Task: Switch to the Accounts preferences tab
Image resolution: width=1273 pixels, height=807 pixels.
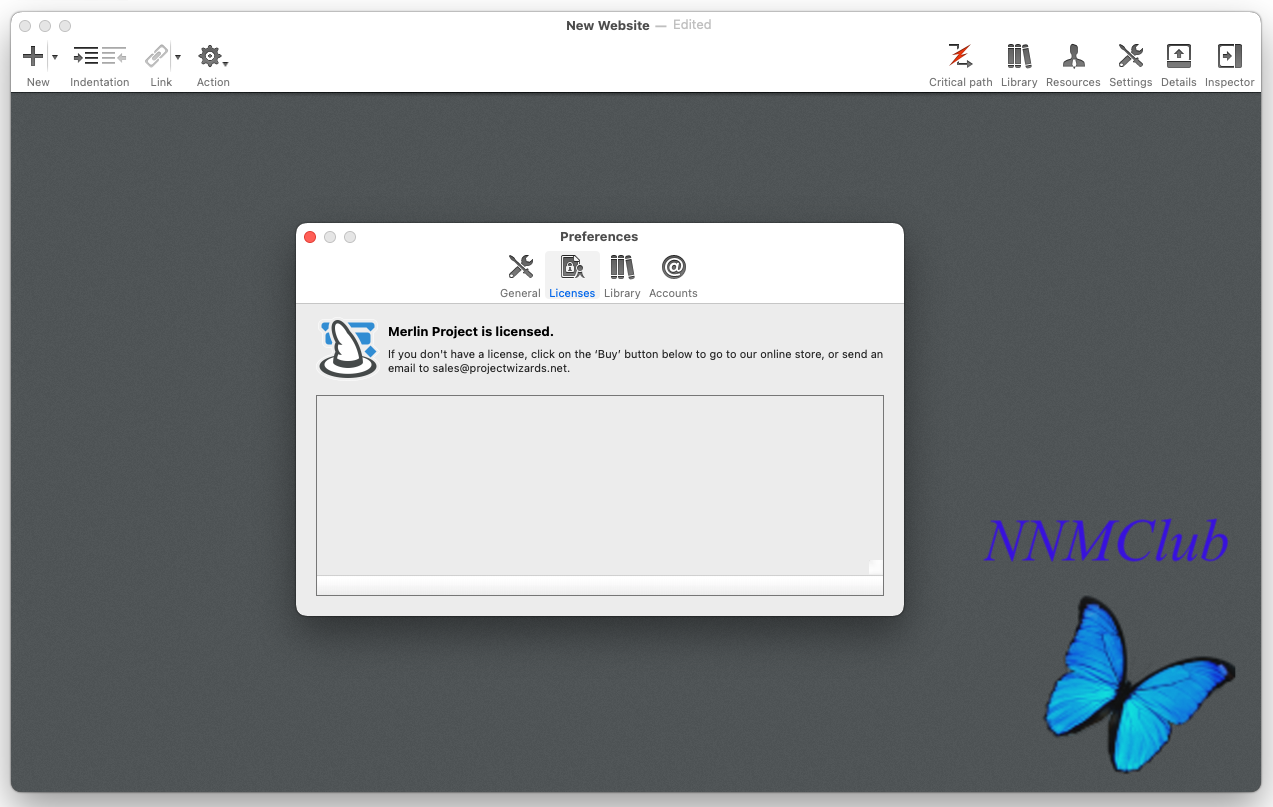Action: 673,276
